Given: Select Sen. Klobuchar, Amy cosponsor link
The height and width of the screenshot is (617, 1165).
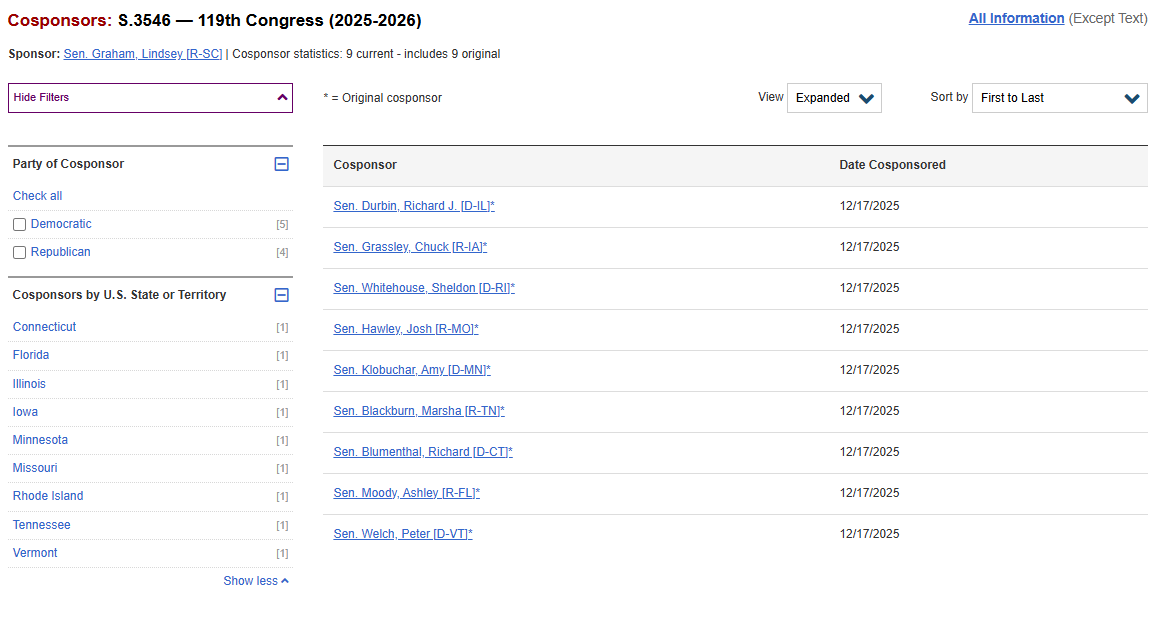Looking at the screenshot, I should pos(411,370).
